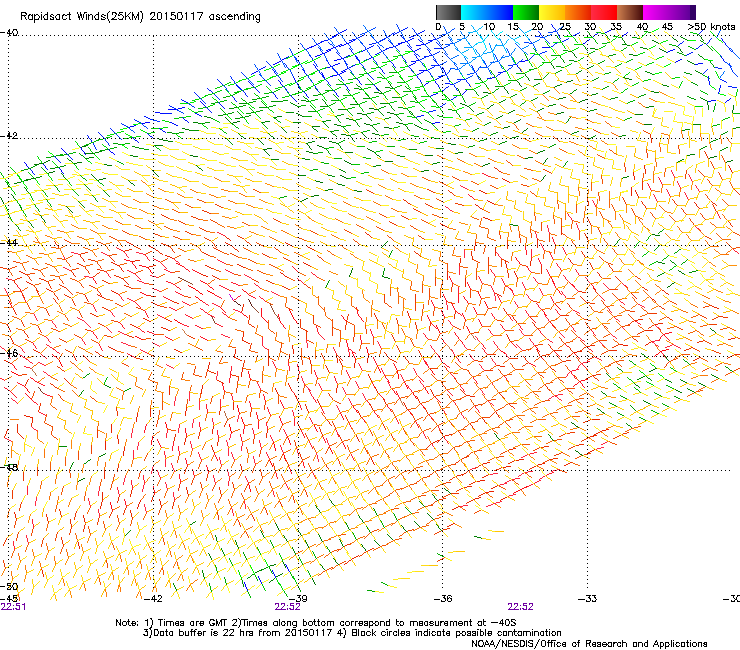Click the -42 longitude axis label
This screenshot has height=650, width=740.
tap(153, 599)
